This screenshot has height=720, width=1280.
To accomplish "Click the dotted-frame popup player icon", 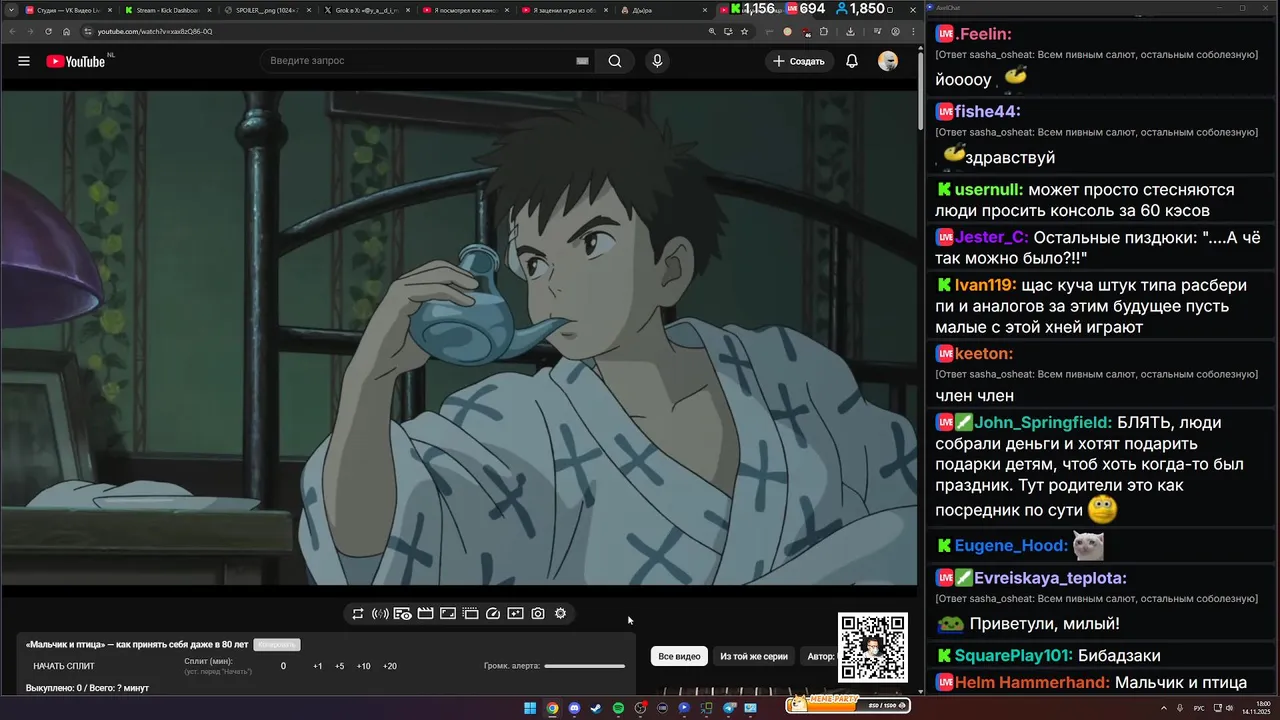I will point(470,613).
